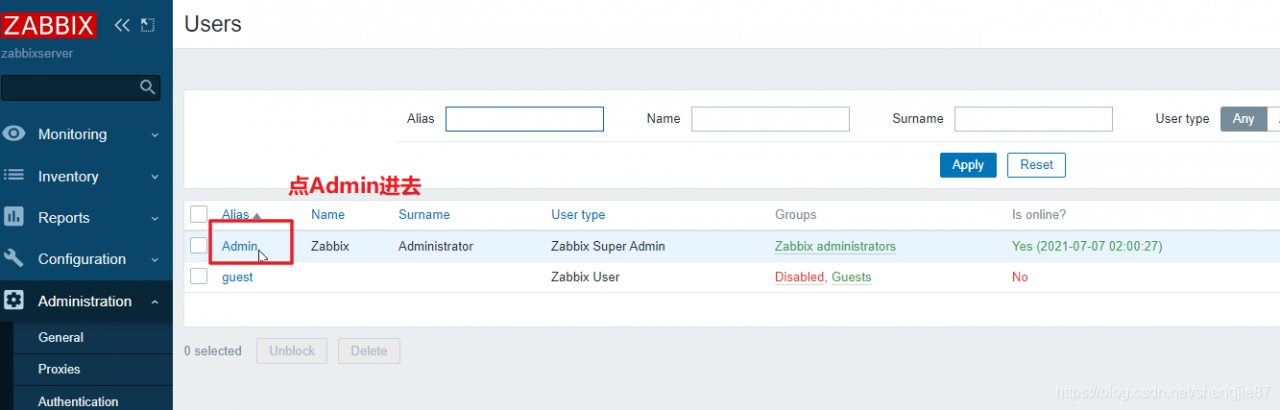Sort by the User type column header
This screenshot has width=1280, height=410.
[578, 214]
